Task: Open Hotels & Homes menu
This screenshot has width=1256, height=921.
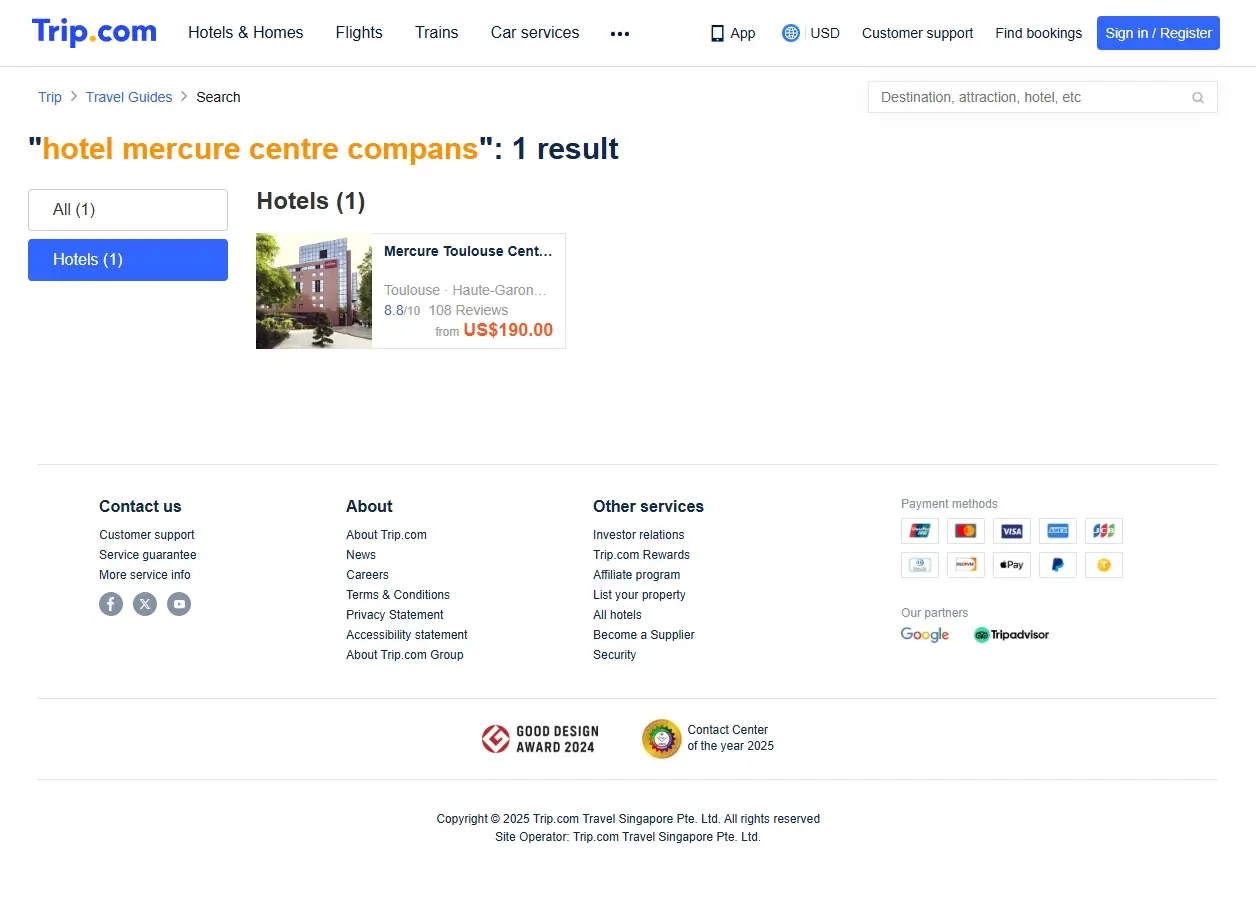Action: click(x=246, y=33)
